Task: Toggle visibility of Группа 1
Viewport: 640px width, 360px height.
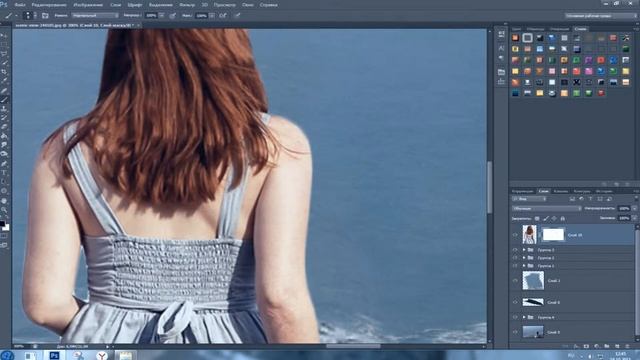Action: [515, 266]
